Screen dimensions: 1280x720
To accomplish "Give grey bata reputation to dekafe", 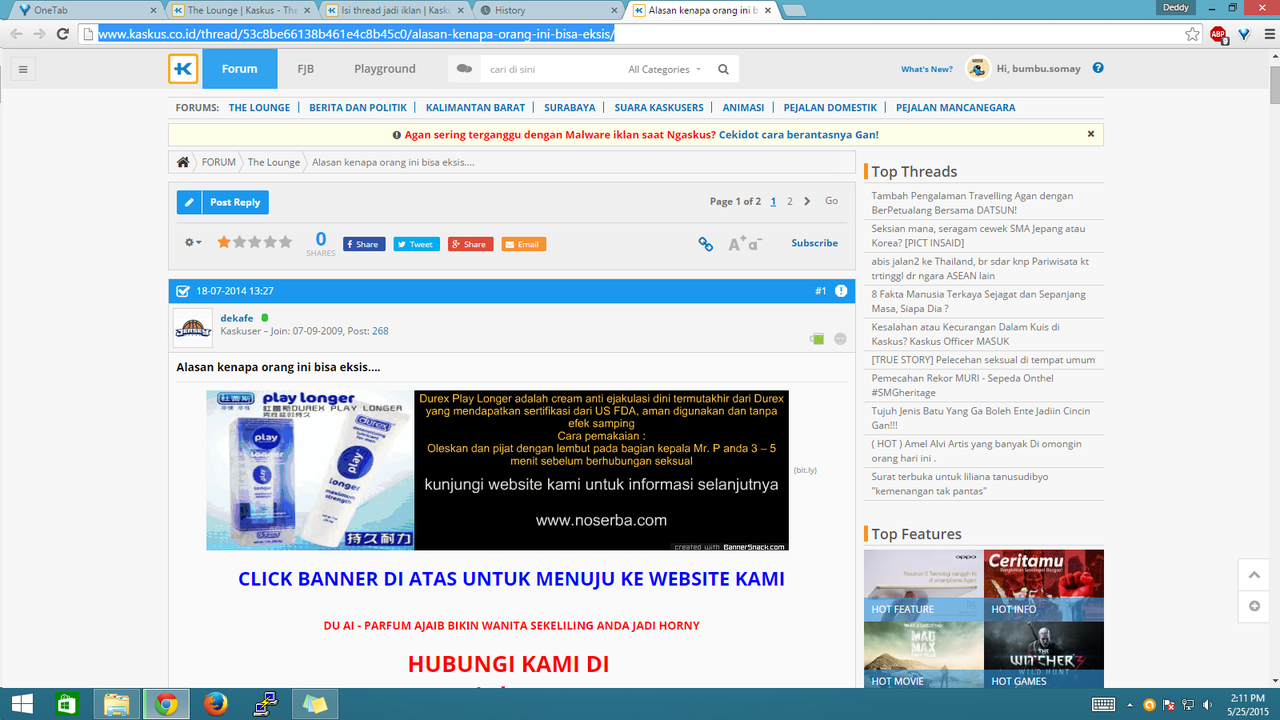I will 840,339.
